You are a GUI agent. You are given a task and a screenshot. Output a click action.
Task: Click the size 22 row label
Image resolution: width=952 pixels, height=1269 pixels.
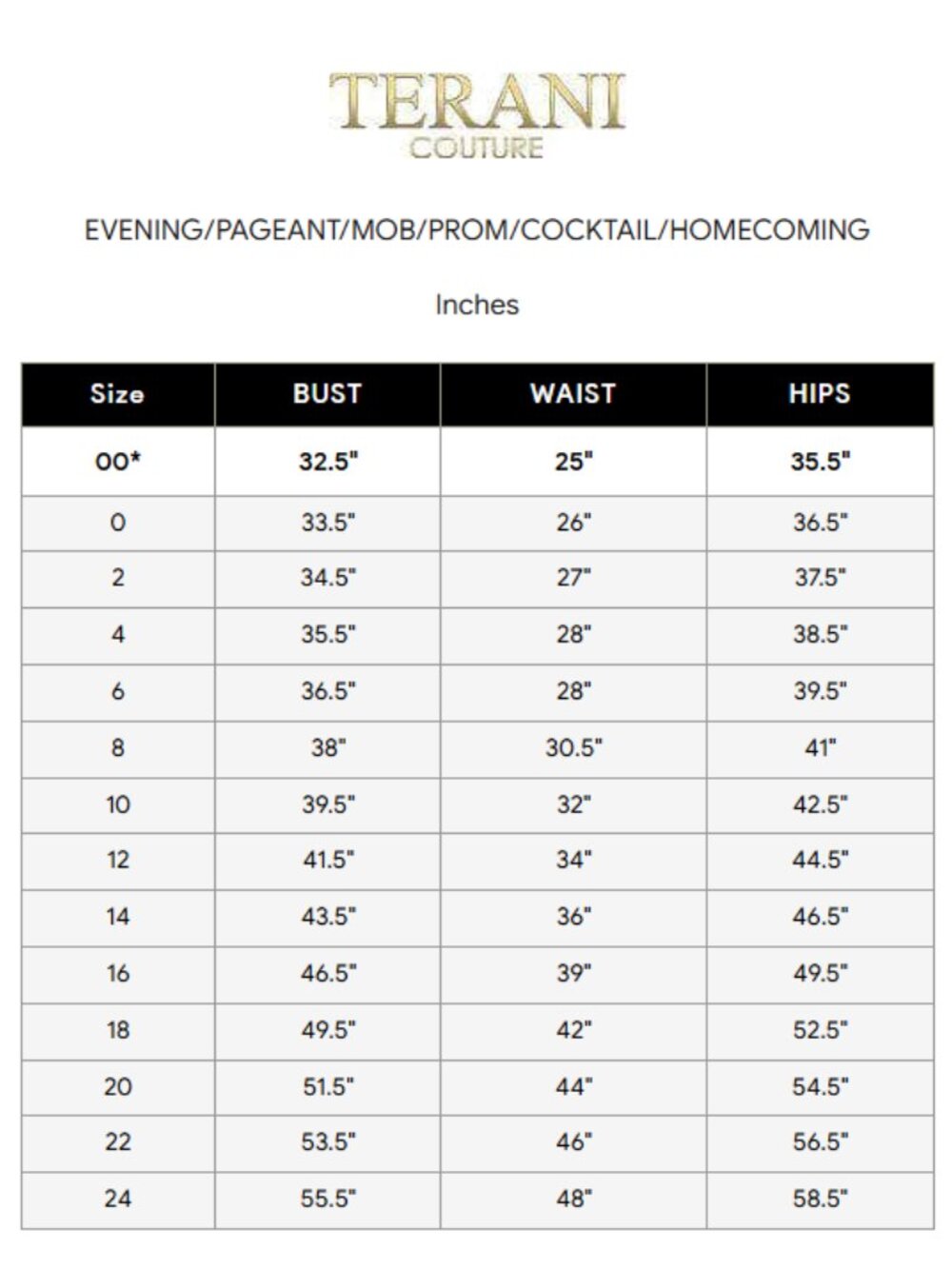click(117, 1141)
